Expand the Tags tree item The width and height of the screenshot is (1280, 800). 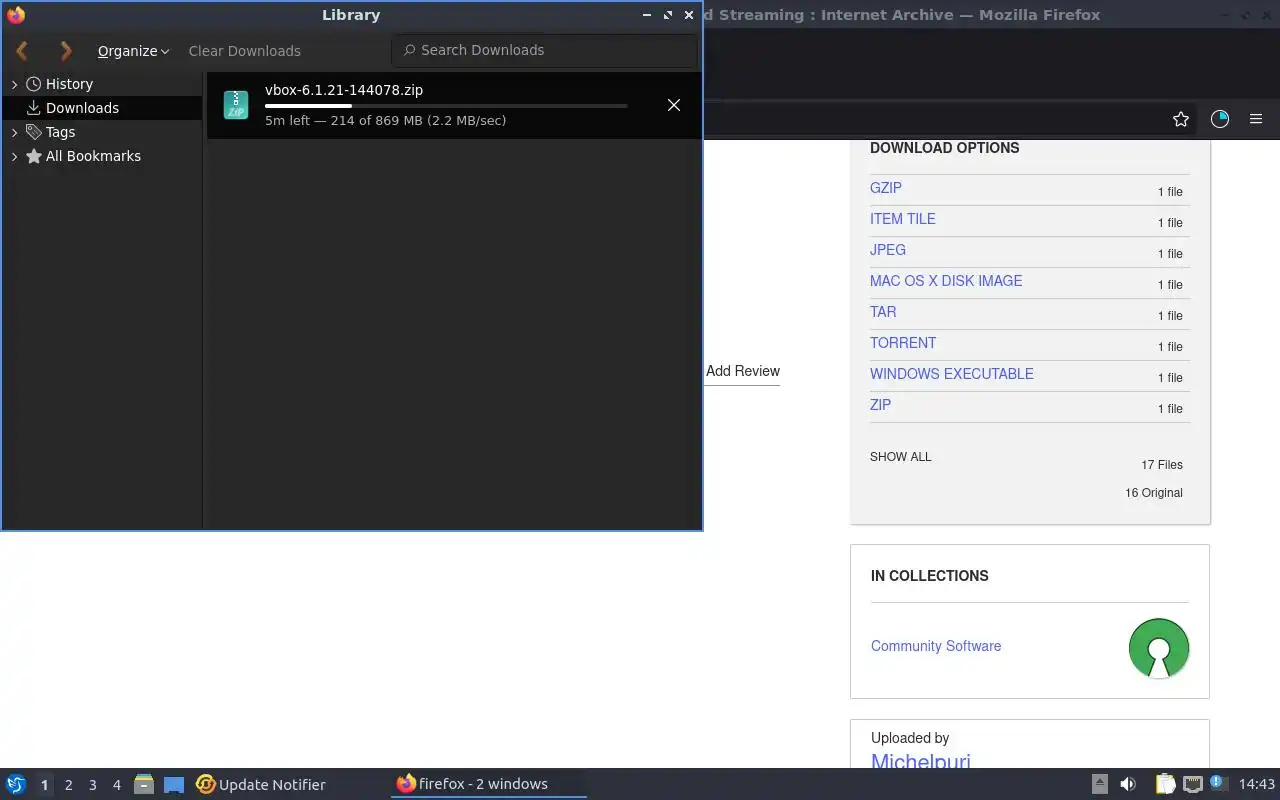[14, 132]
